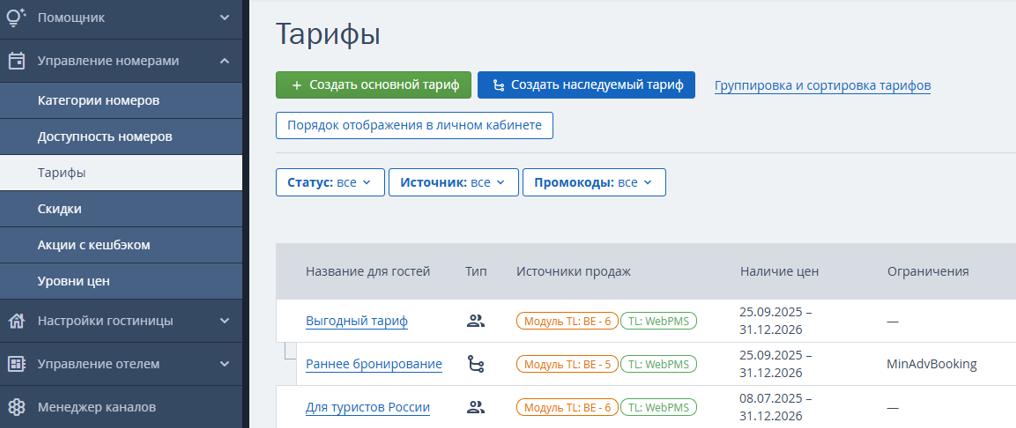Open the Статус filter dropdown
Image resolution: width=1016 pixels, height=428 pixels.
point(330,183)
